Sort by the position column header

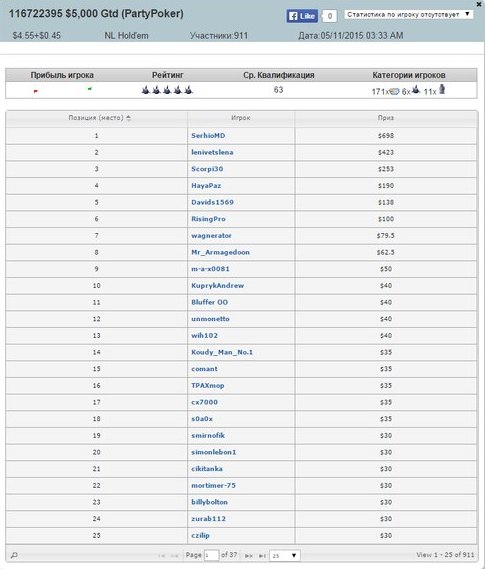pyautogui.click(x=96, y=118)
